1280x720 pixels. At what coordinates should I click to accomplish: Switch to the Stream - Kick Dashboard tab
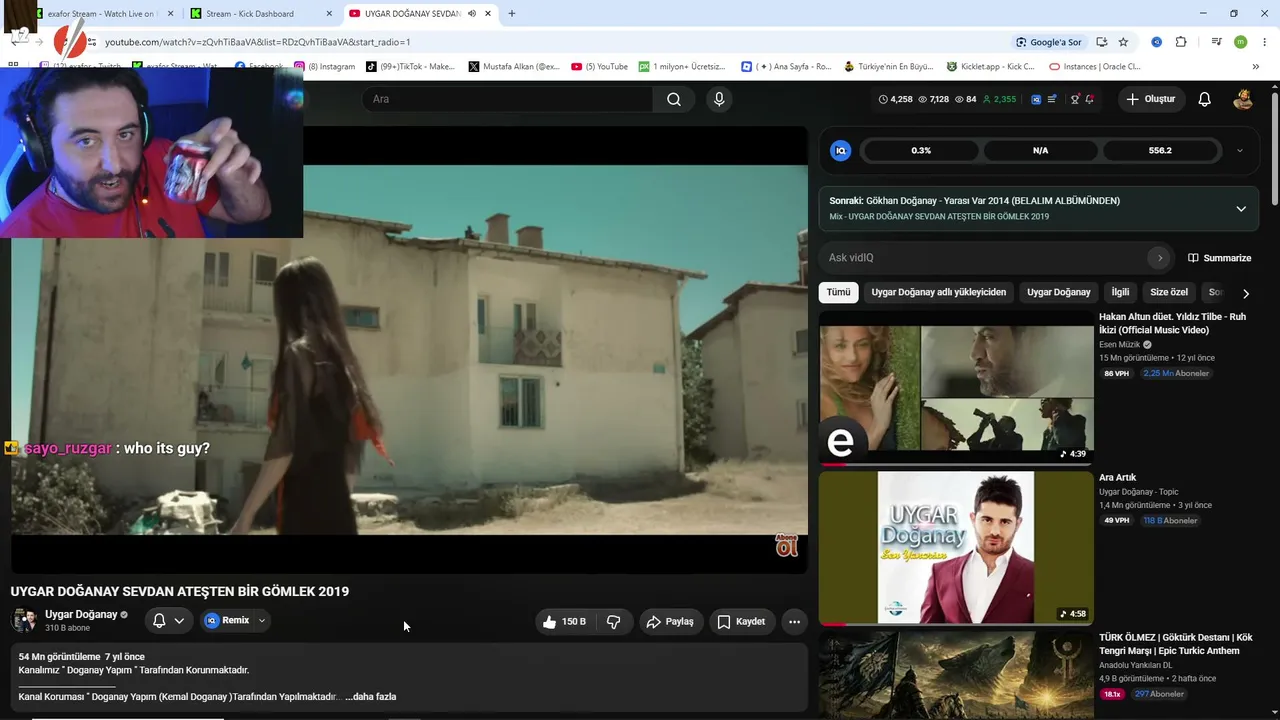click(261, 14)
